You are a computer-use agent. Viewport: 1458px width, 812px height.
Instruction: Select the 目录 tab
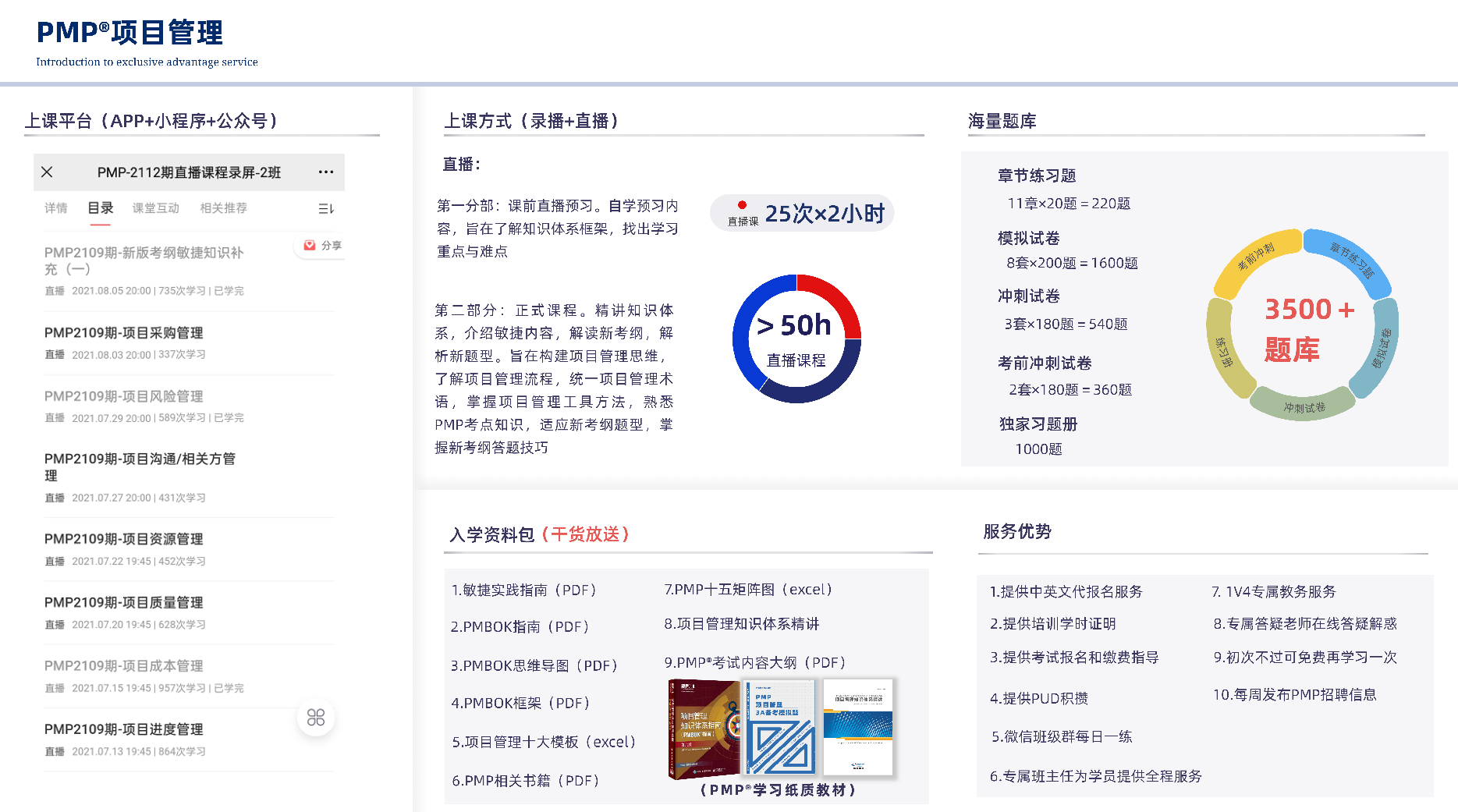(x=100, y=208)
